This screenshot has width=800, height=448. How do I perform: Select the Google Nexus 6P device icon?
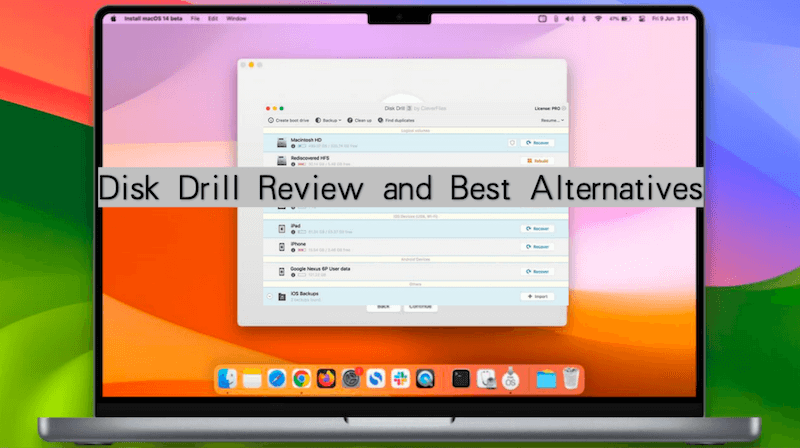(282, 271)
